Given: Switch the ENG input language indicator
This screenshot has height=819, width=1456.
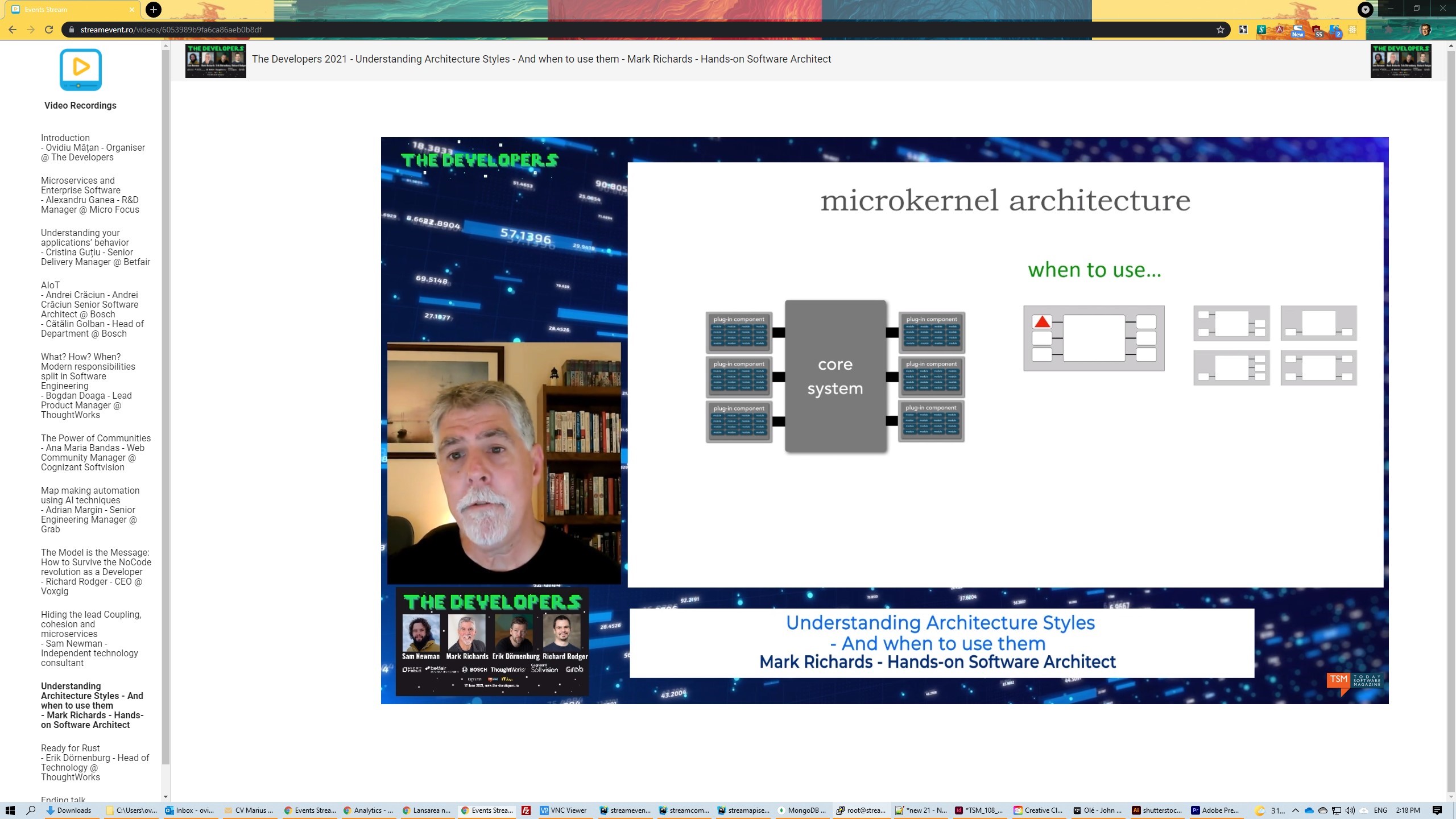Looking at the screenshot, I should coord(1380,810).
